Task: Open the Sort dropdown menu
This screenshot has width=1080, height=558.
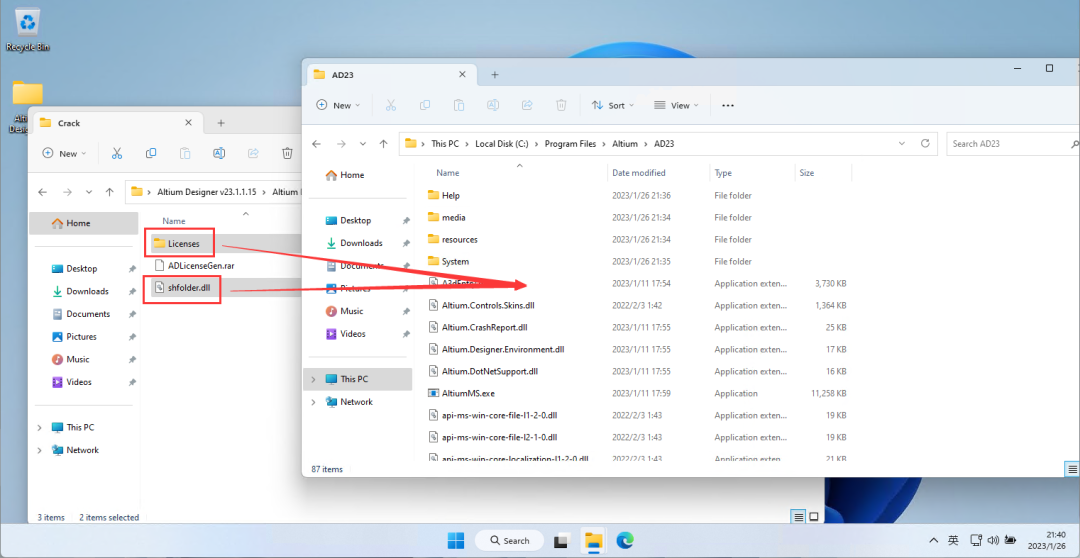Action: 610,105
